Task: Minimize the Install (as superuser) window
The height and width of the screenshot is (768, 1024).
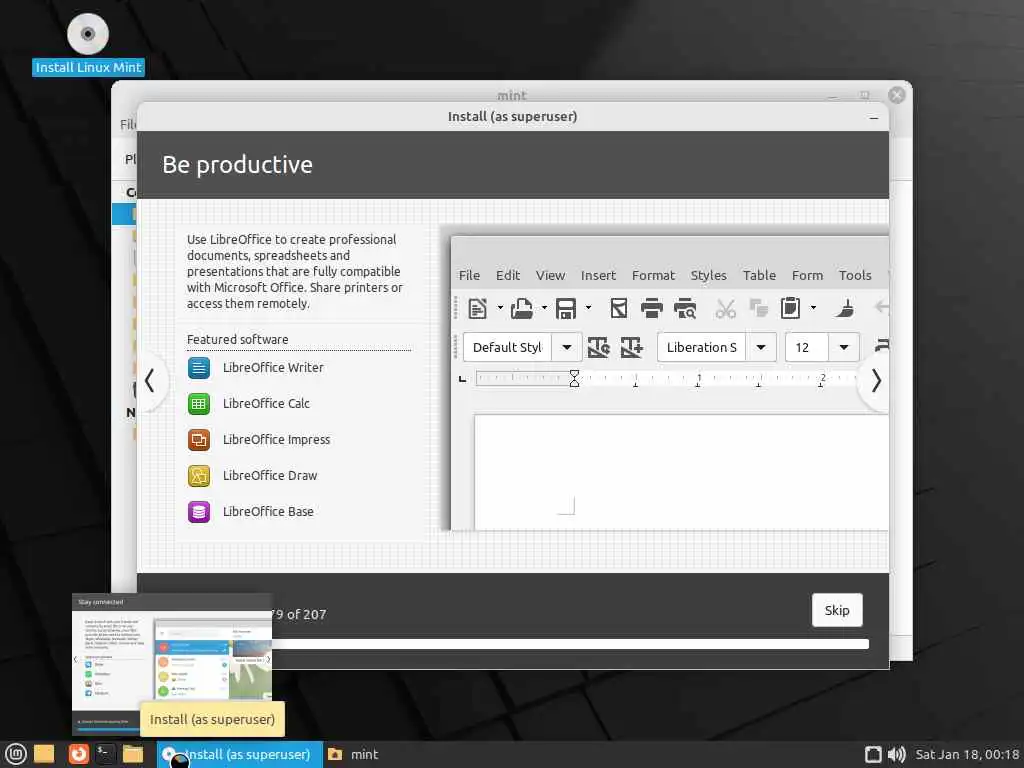Action: coord(874,118)
